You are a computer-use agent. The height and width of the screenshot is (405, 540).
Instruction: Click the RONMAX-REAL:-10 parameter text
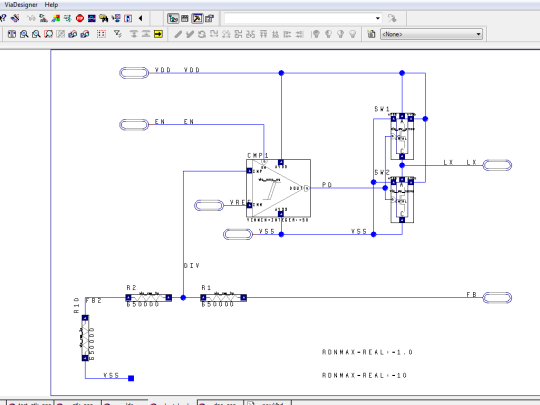(364, 375)
